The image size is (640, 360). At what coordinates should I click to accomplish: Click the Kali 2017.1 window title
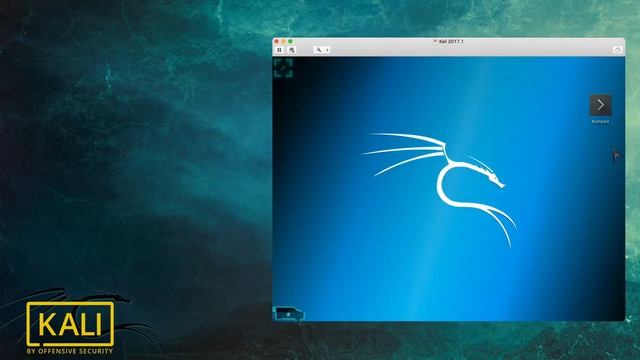(451, 42)
